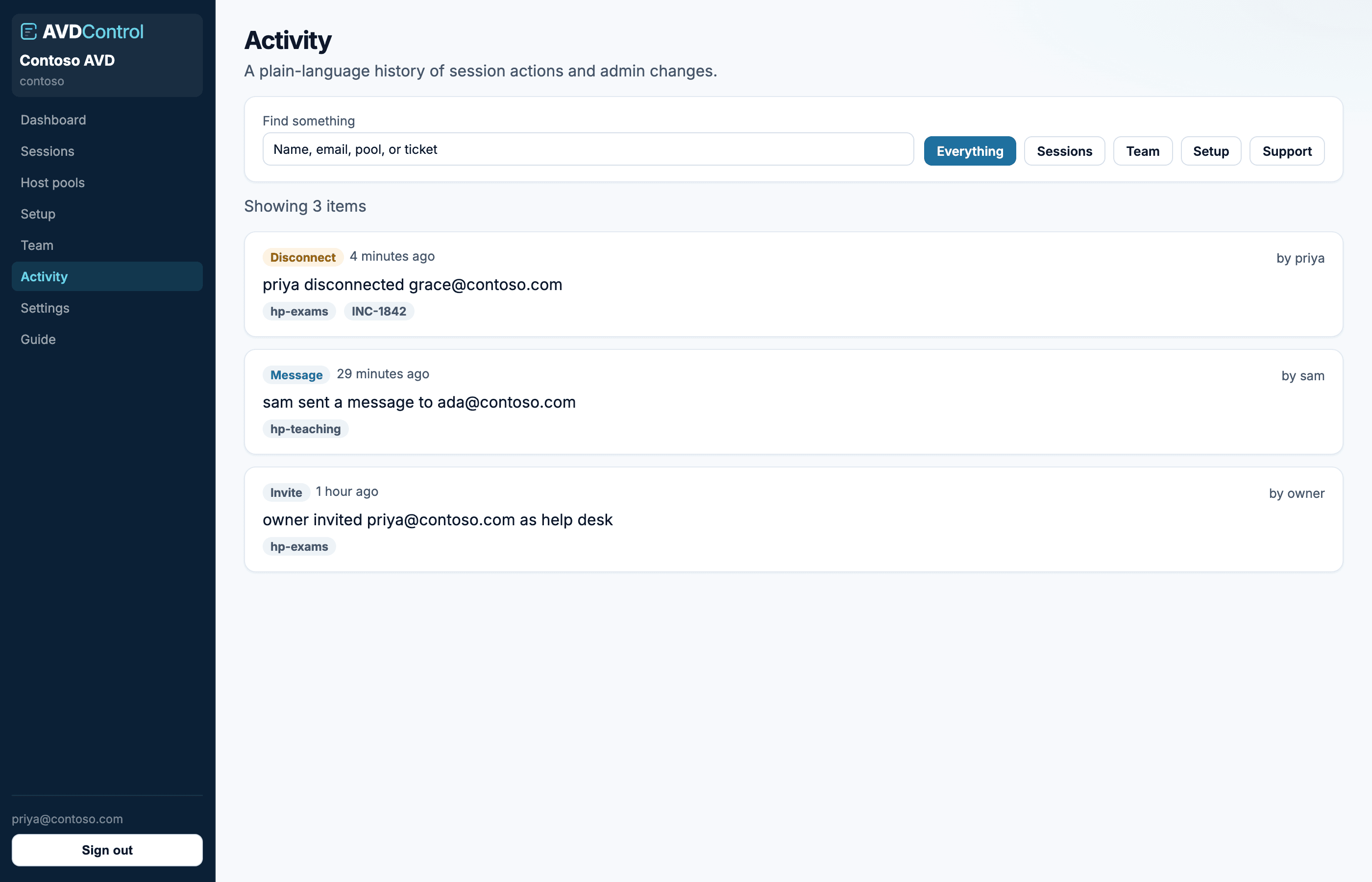Select 'priya disconnected grace@contoso.com' entry

tap(412, 285)
